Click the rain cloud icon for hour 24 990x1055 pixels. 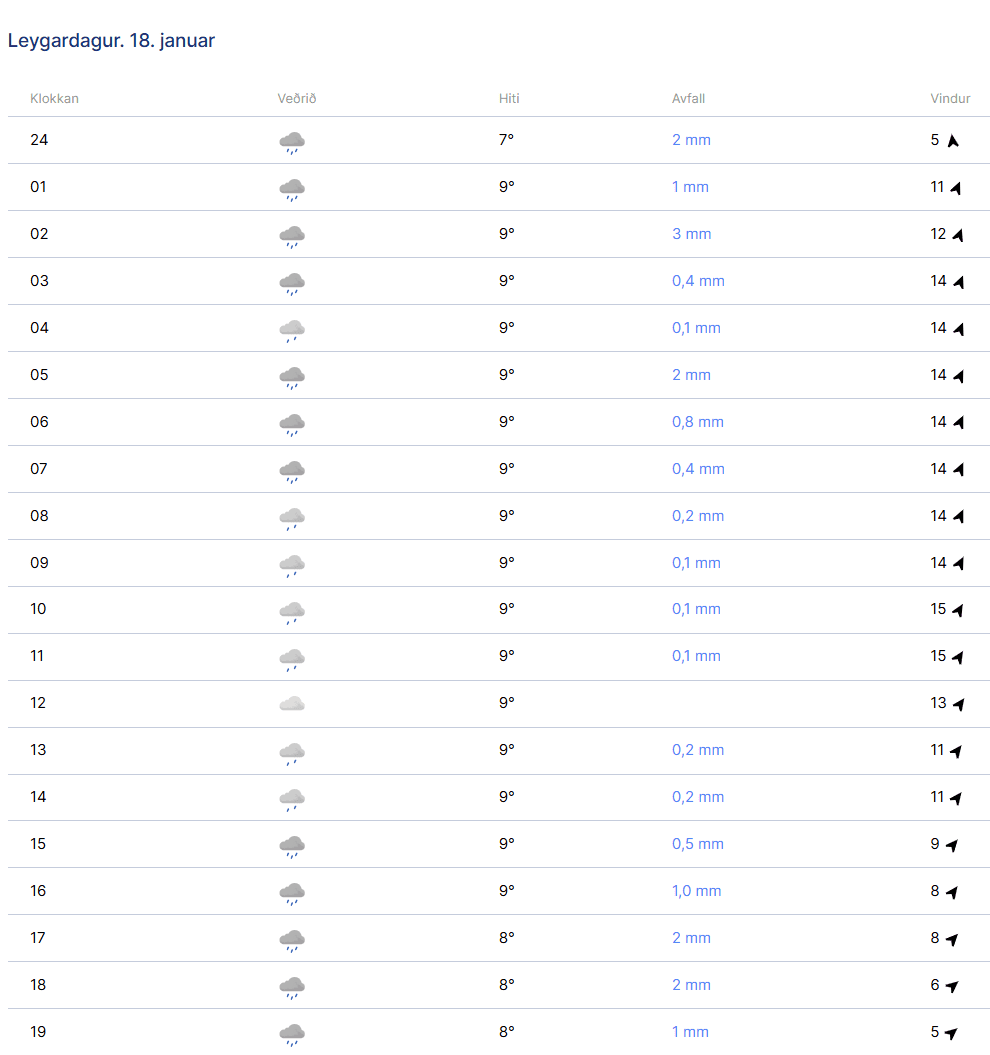pyautogui.click(x=292, y=143)
